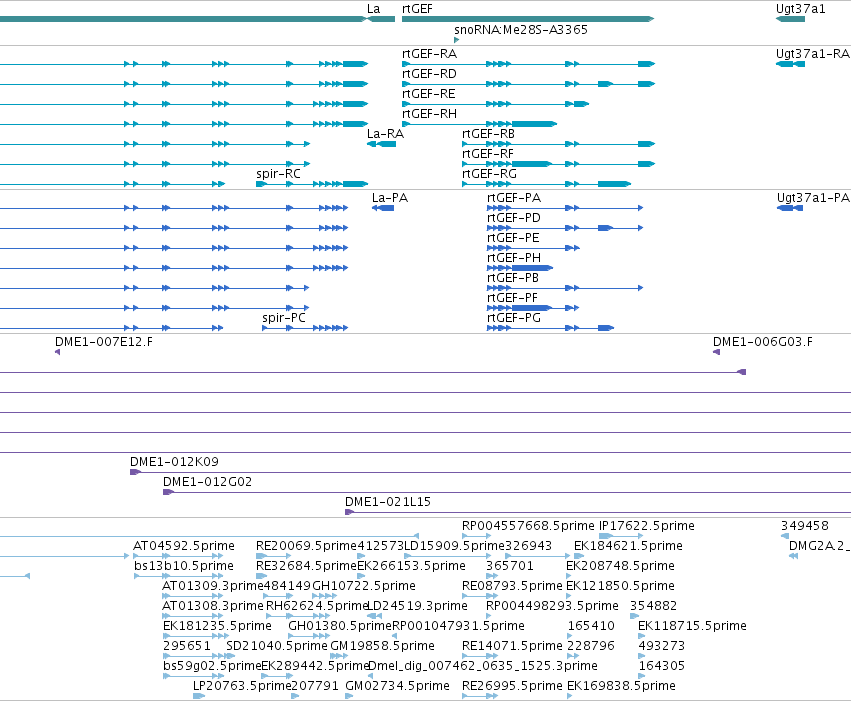Select protein rtGEF-PD label
This screenshot has height=701, width=851.
click(513, 218)
